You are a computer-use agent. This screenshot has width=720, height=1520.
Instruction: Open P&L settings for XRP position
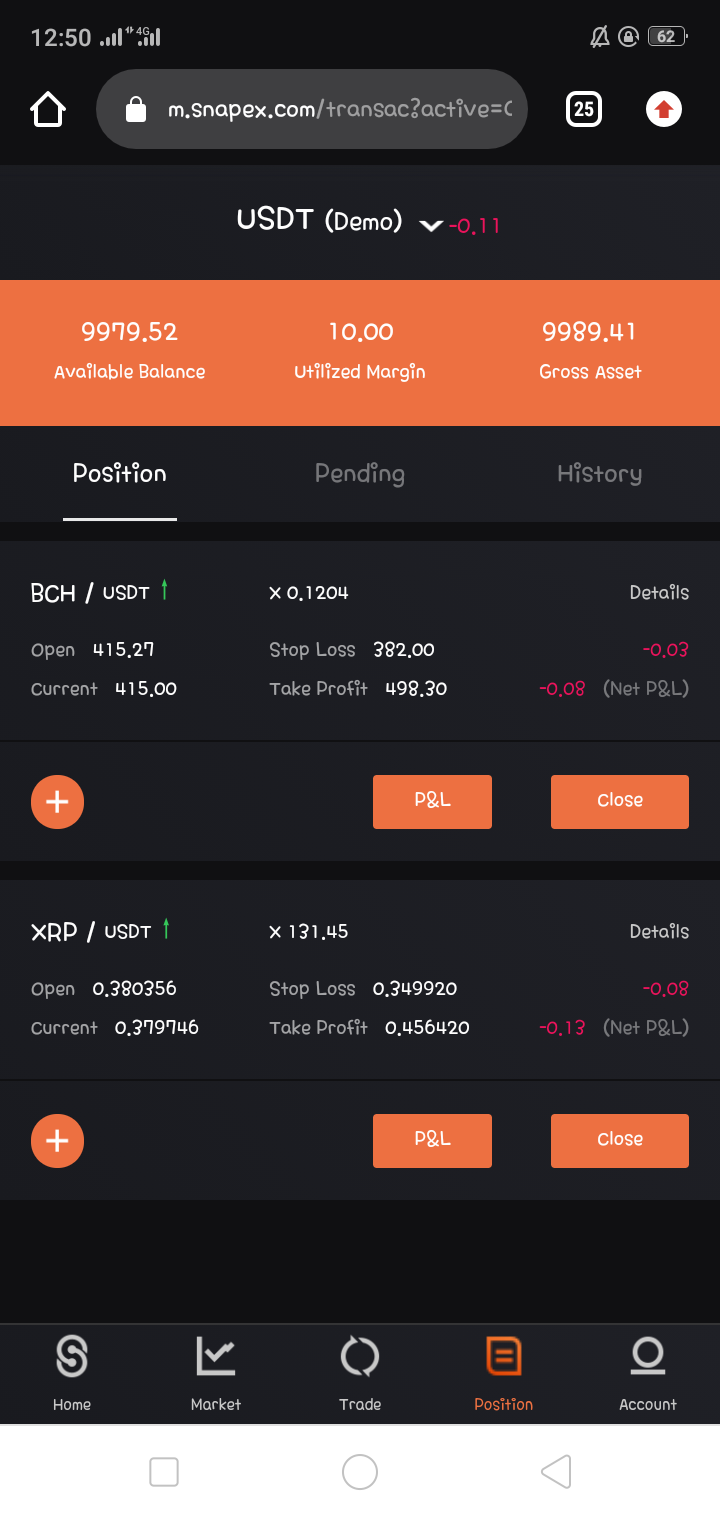point(432,1141)
